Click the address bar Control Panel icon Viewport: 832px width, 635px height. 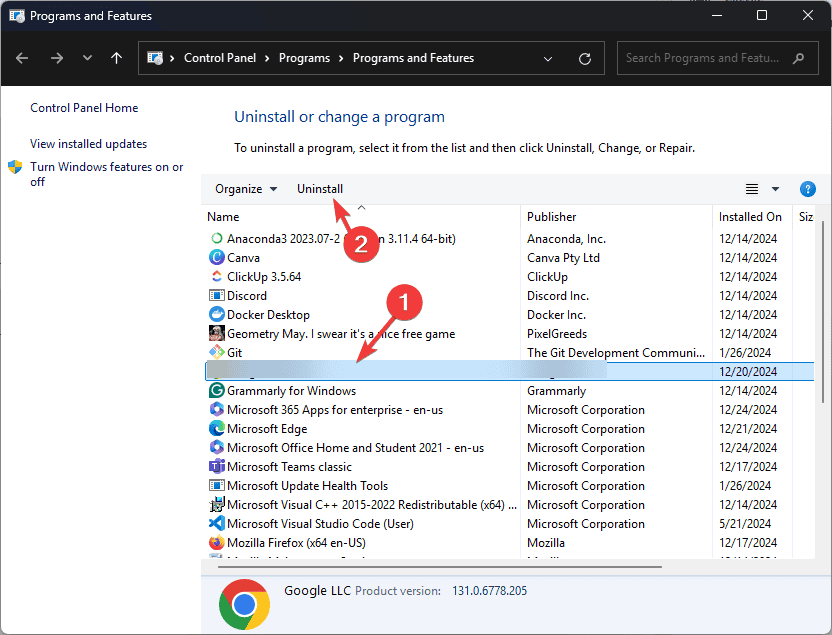(x=154, y=58)
